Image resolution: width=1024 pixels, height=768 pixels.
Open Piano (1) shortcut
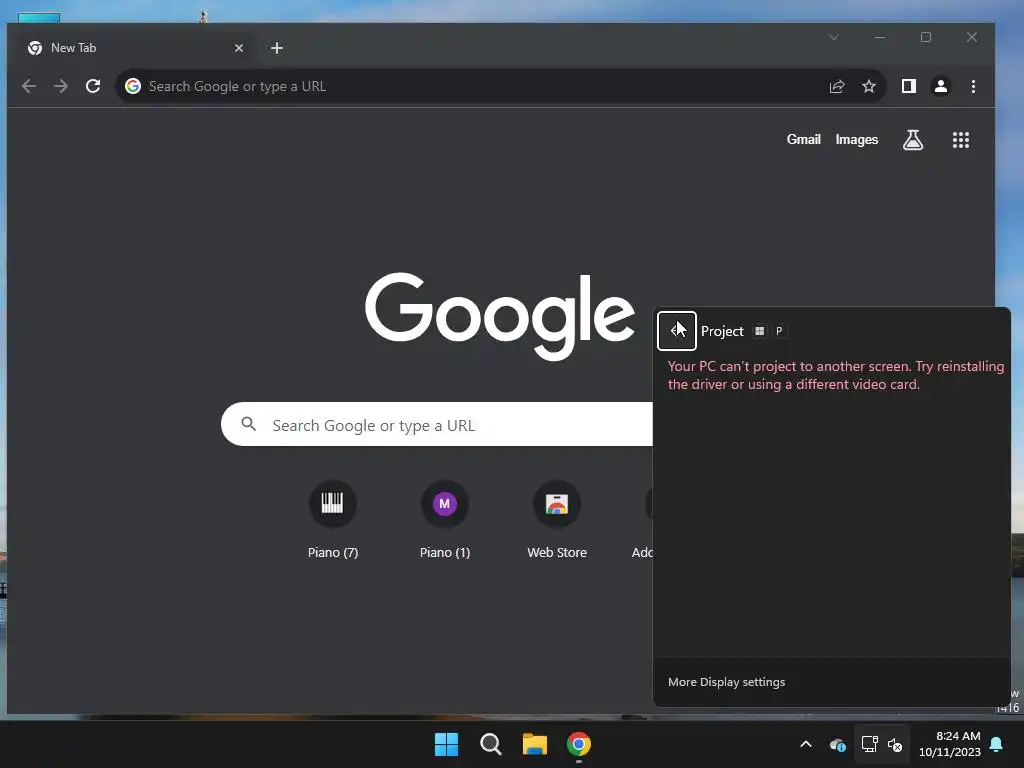coord(445,520)
